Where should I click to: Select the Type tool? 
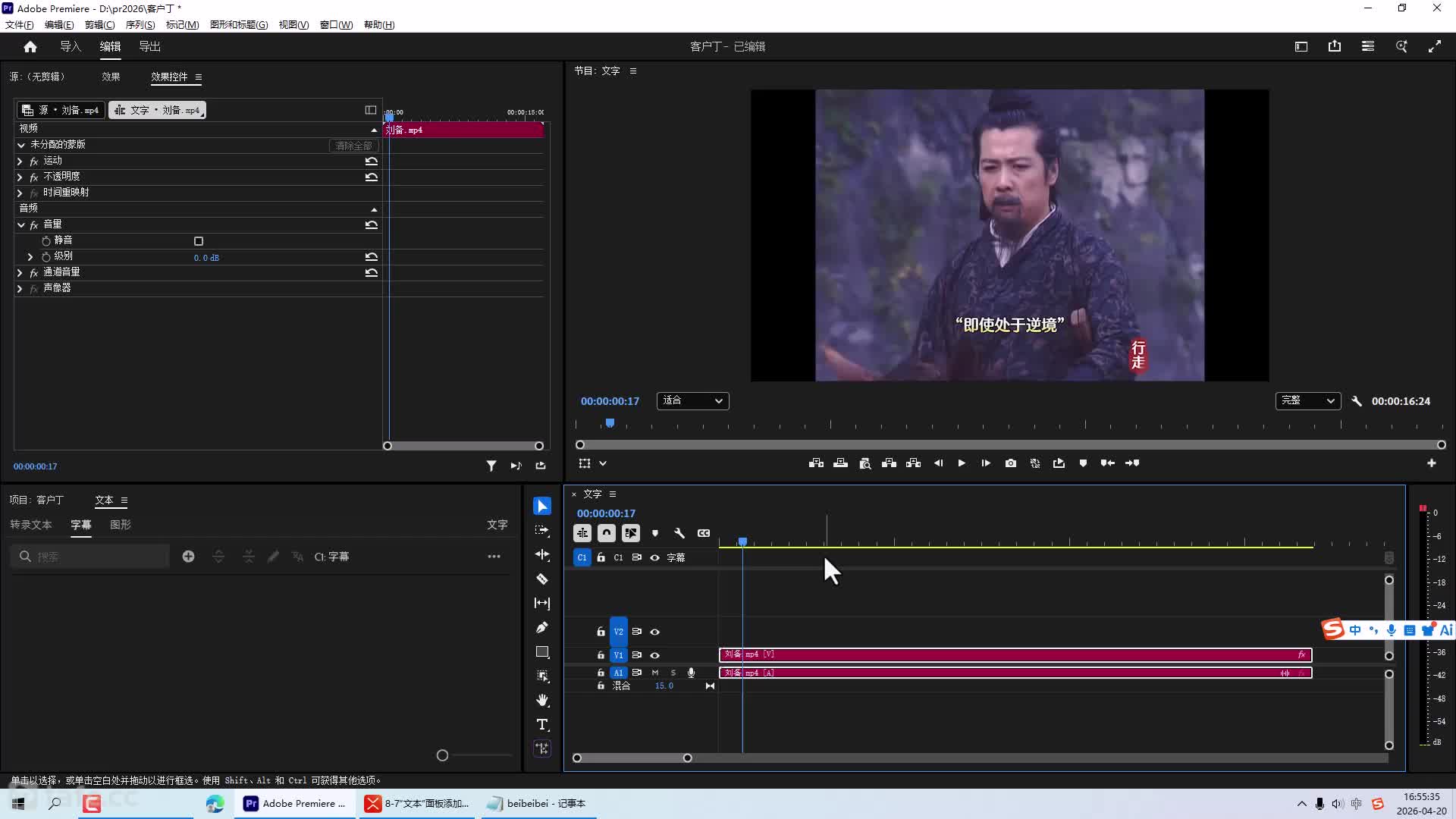click(x=542, y=724)
